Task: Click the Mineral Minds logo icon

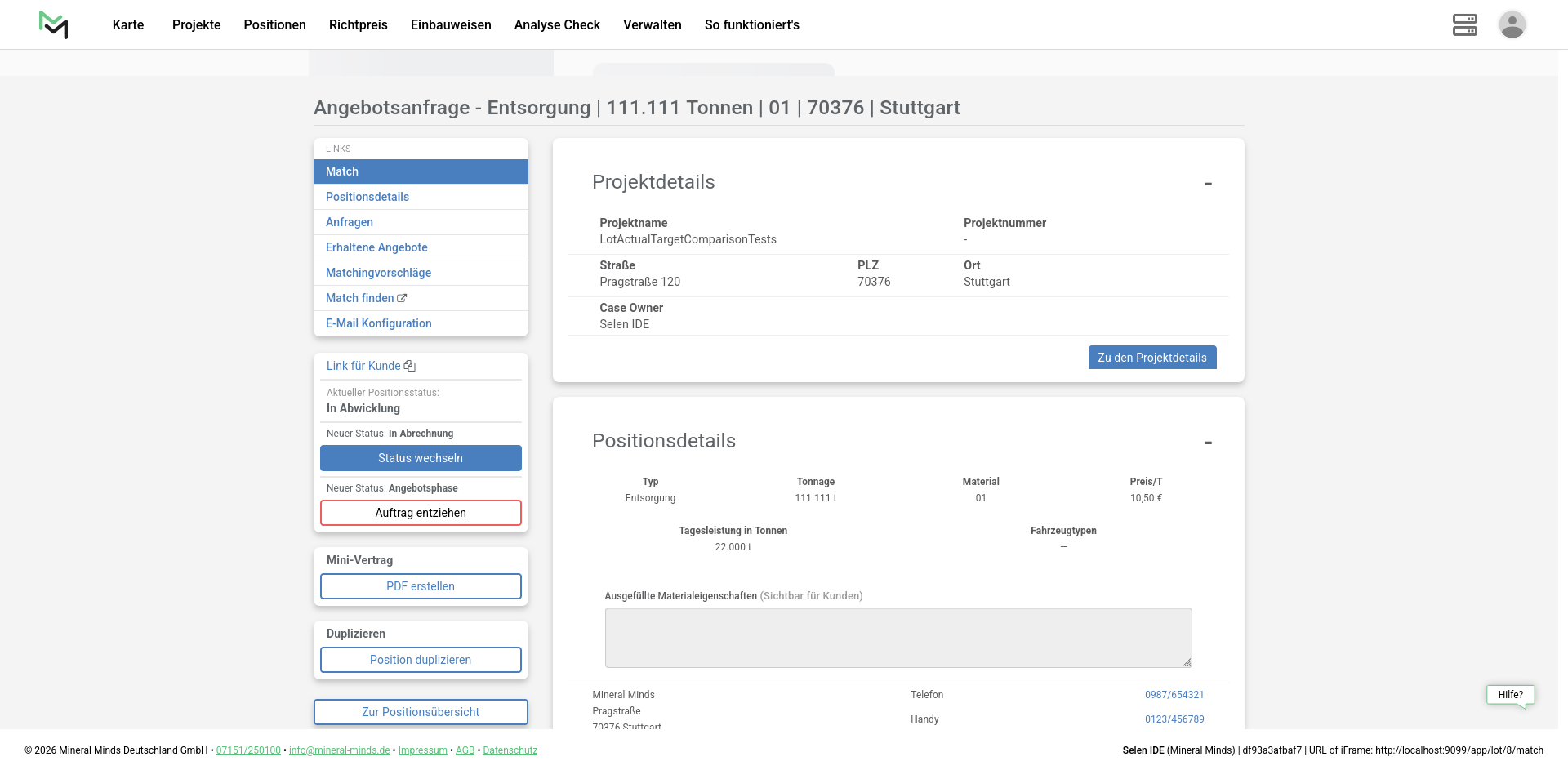Action: 54,24
